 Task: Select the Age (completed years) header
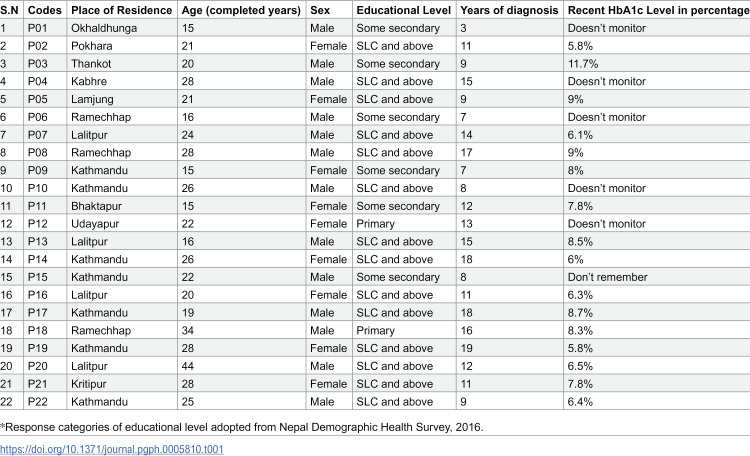coord(241,10)
